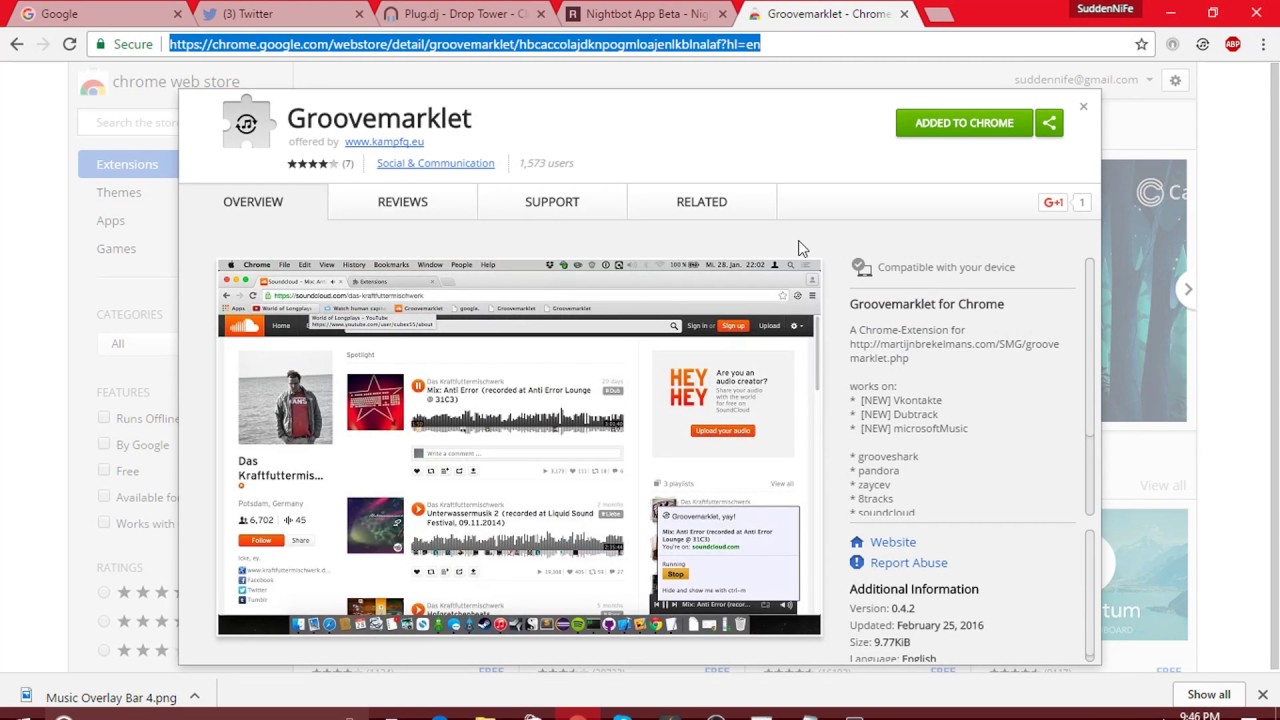Click the Added to Chrome button

click(x=964, y=123)
